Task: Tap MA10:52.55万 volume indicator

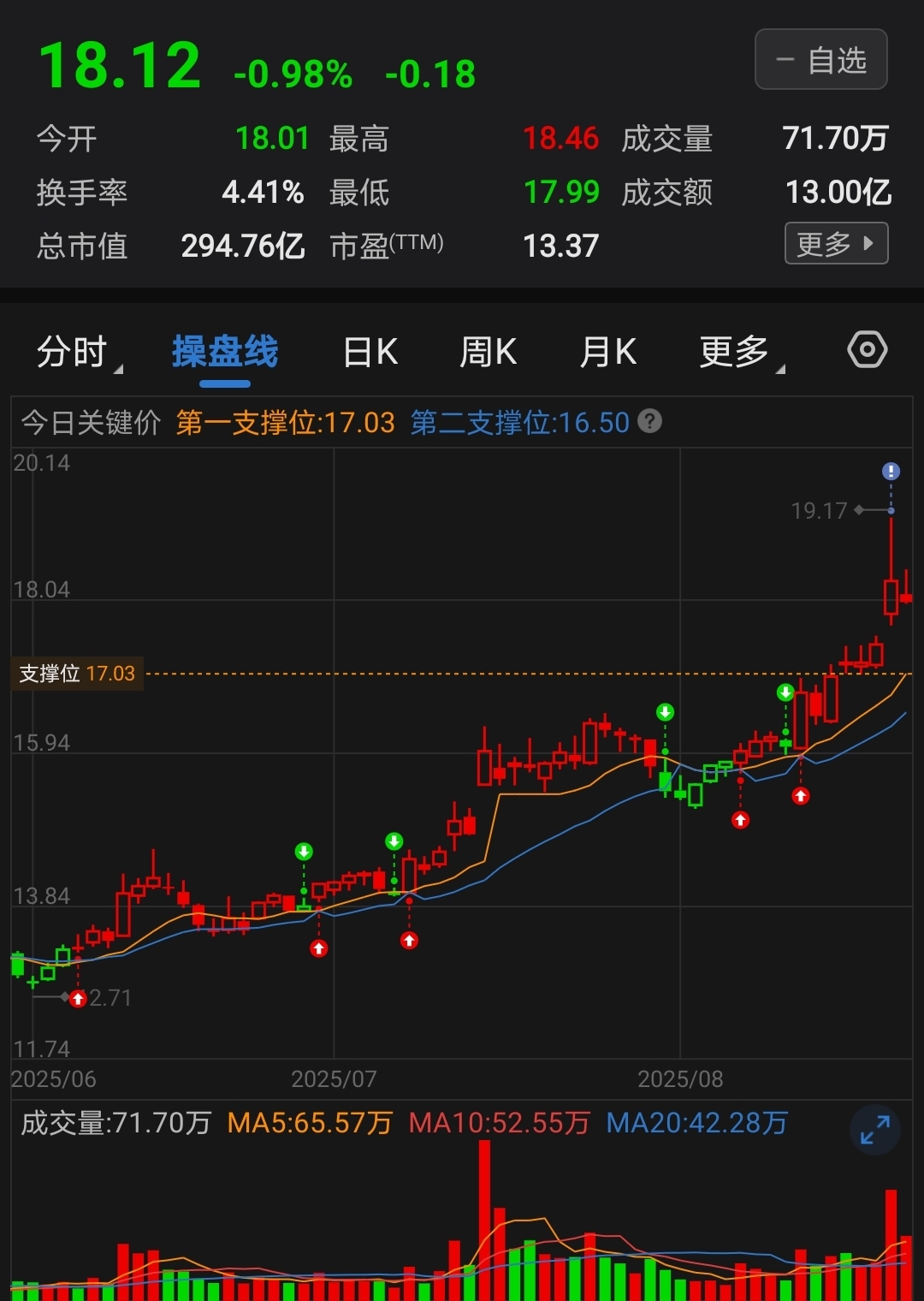Action: pyautogui.click(x=500, y=1123)
